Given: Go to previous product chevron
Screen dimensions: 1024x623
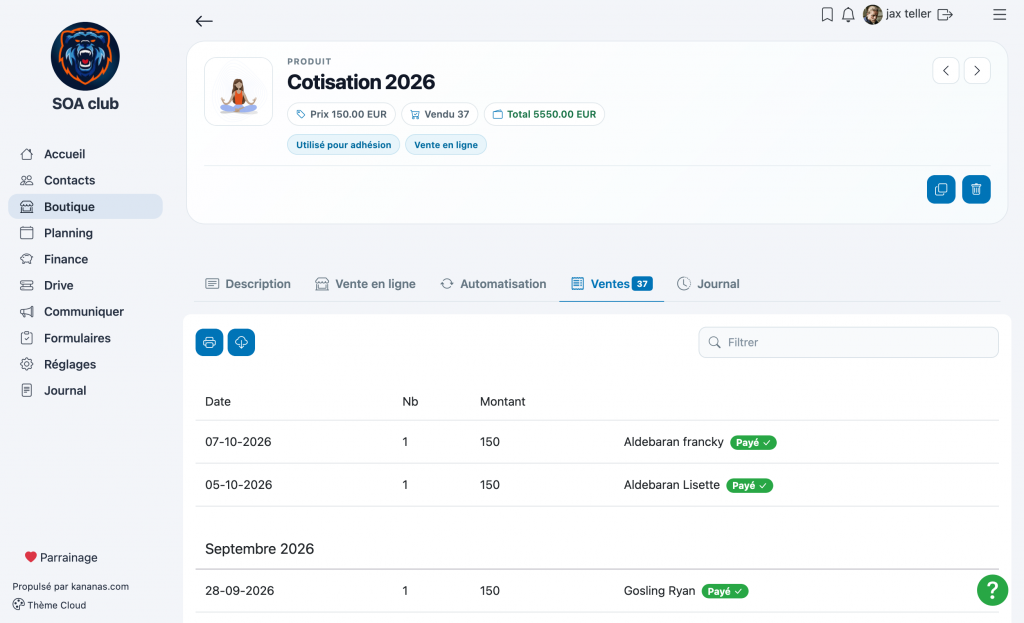Looking at the screenshot, I should coord(946,71).
